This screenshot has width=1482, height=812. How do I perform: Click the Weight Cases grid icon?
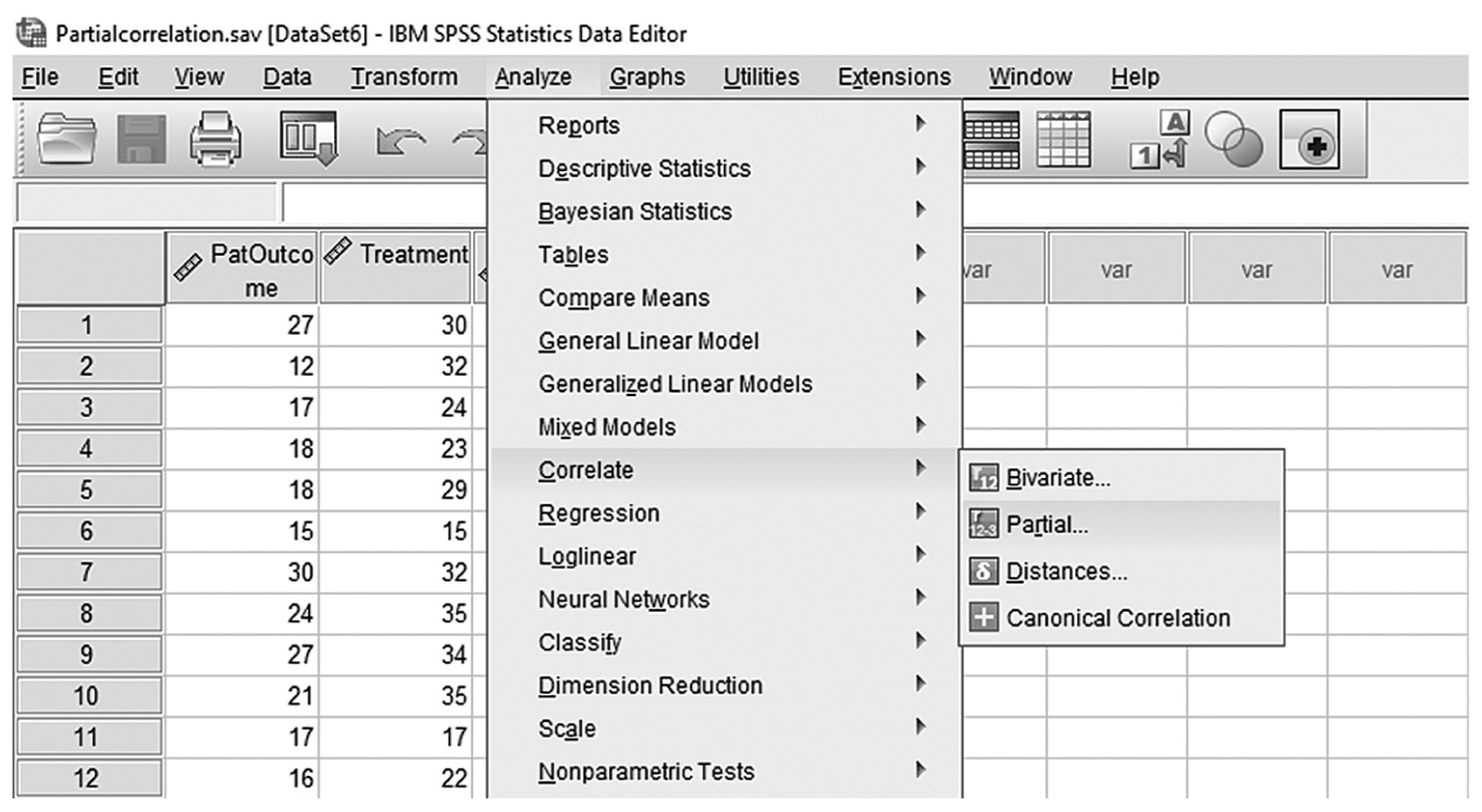point(1063,139)
